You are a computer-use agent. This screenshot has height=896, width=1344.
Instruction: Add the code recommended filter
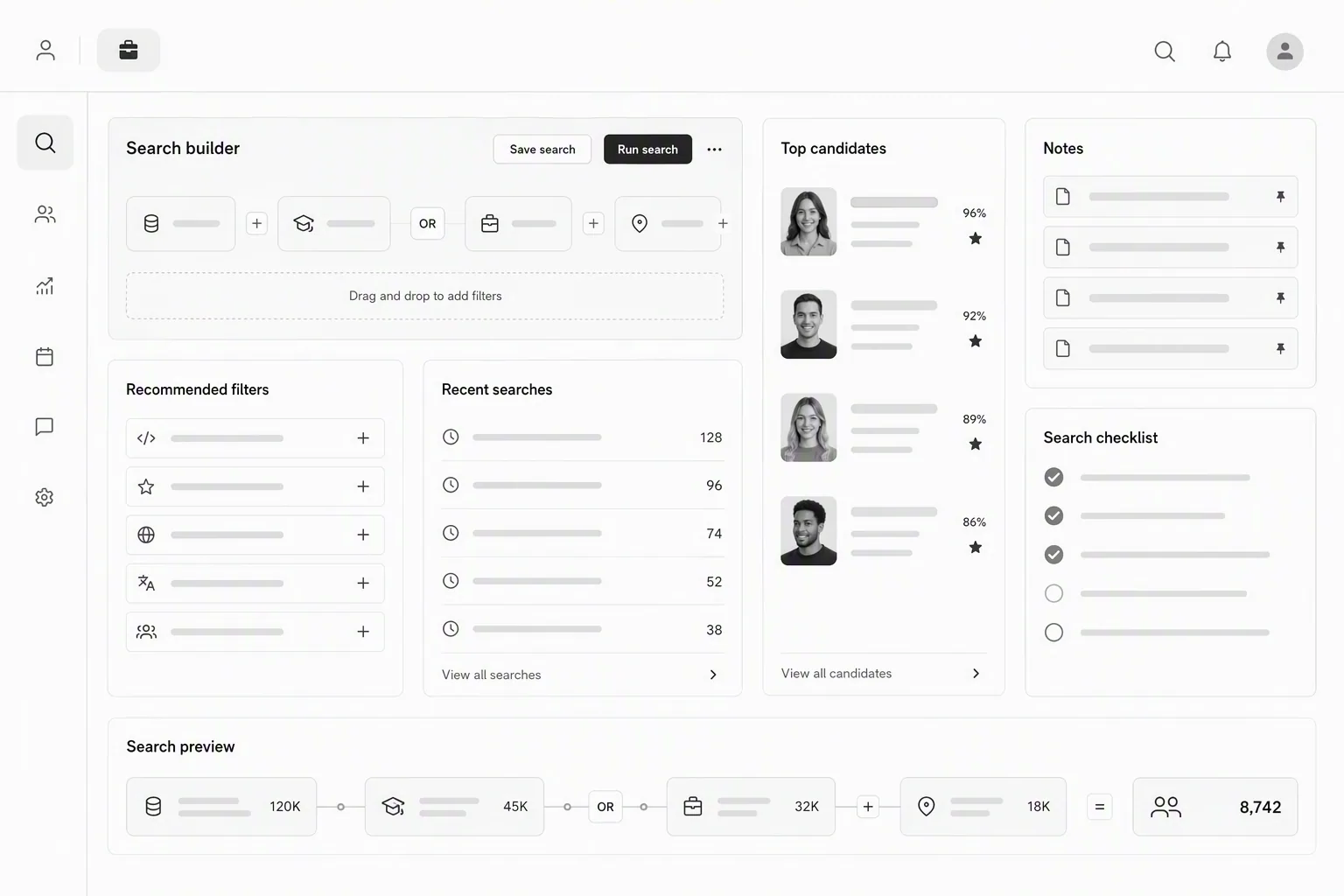(363, 438)
